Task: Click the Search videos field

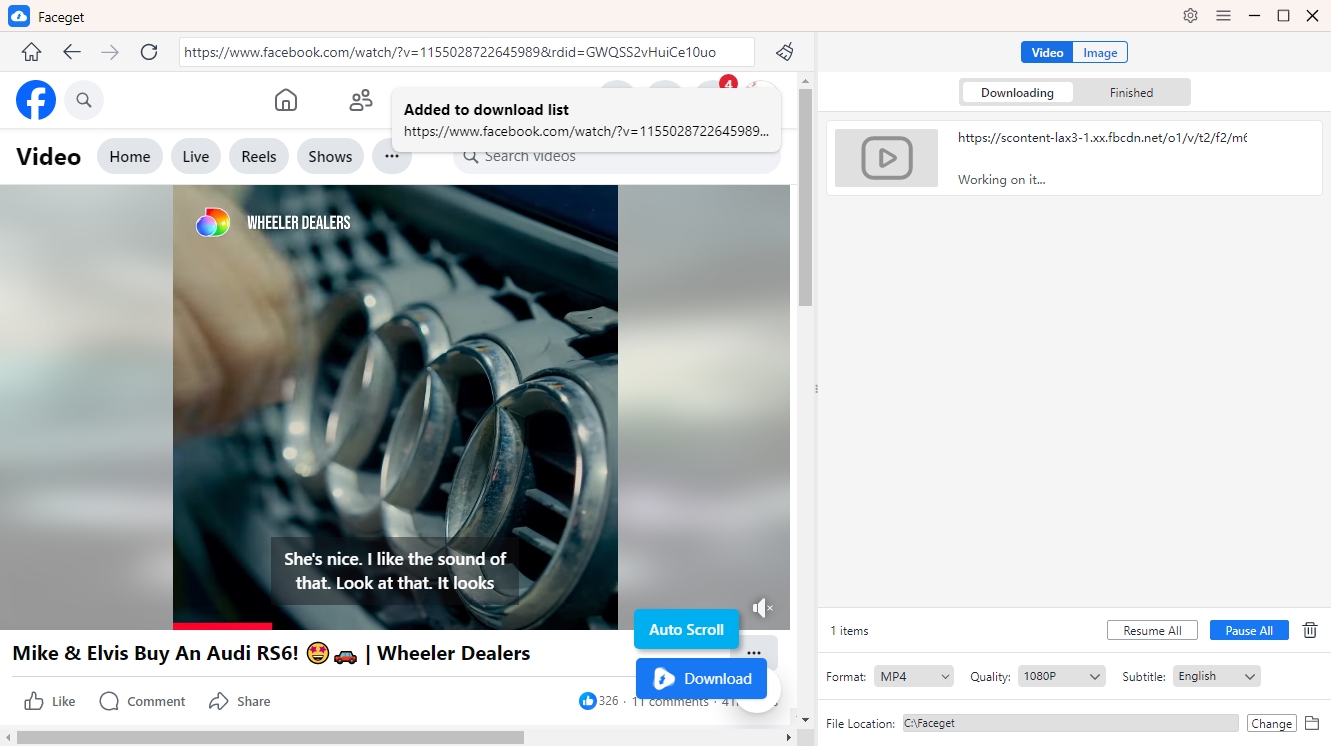Action: point(617,156)
